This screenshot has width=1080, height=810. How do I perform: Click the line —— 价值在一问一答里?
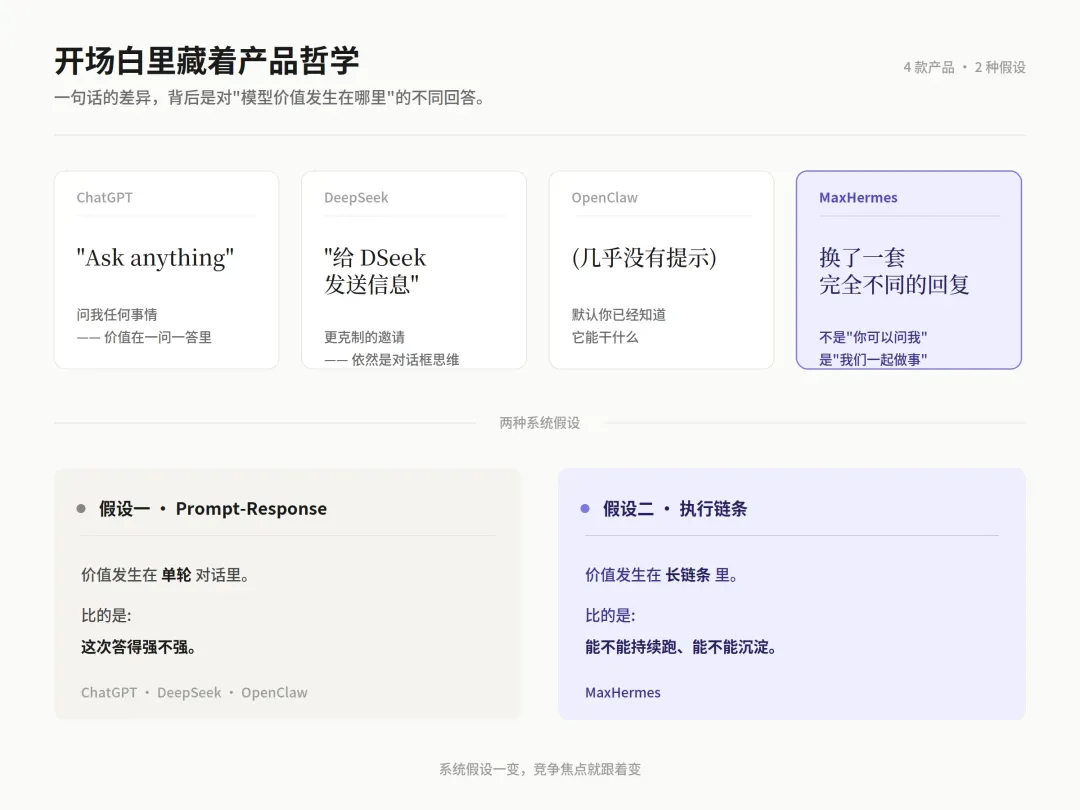pyautogui.click(x=144, y=338)
